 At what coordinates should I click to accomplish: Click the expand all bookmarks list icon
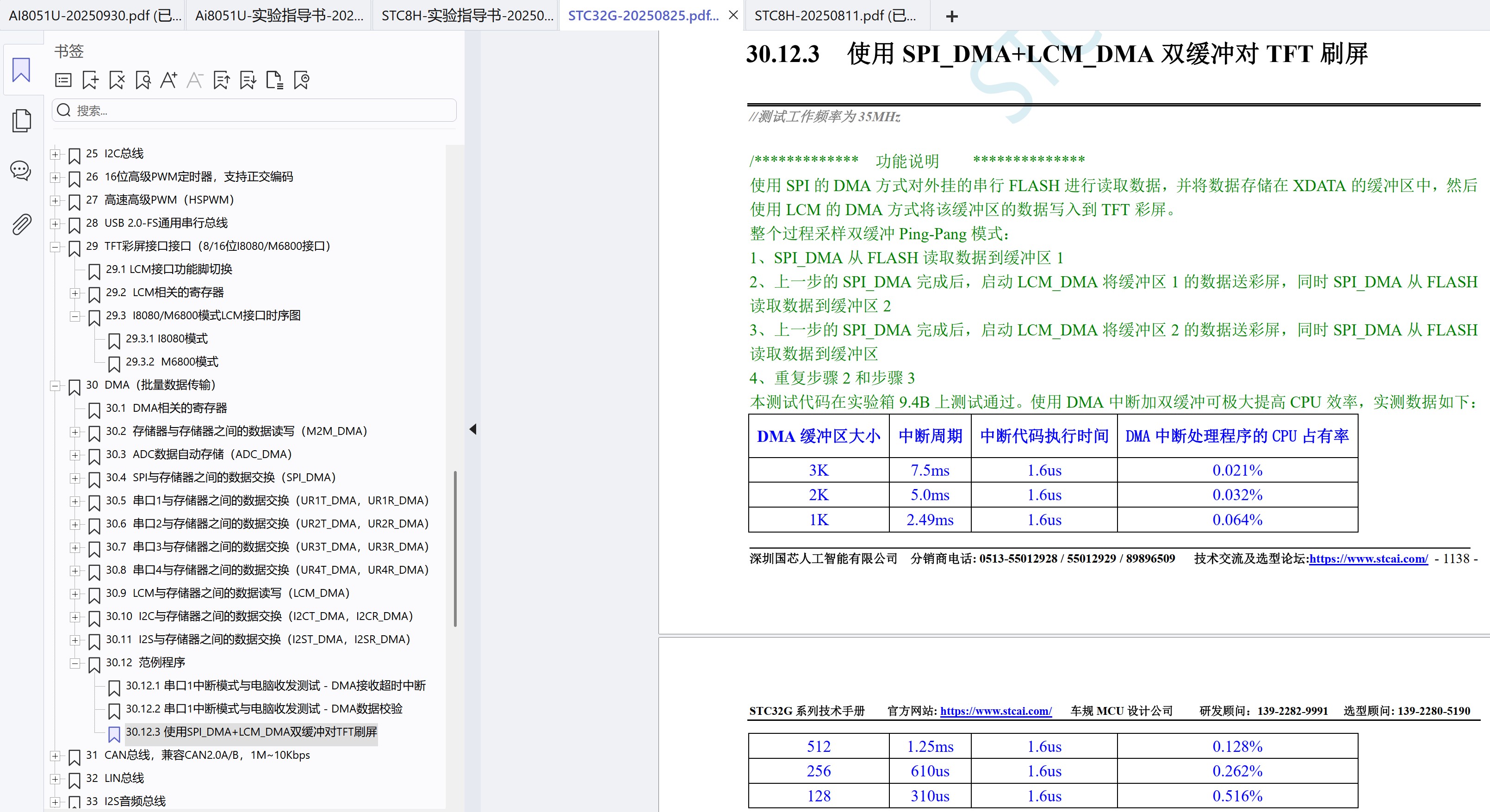point(64,80)
